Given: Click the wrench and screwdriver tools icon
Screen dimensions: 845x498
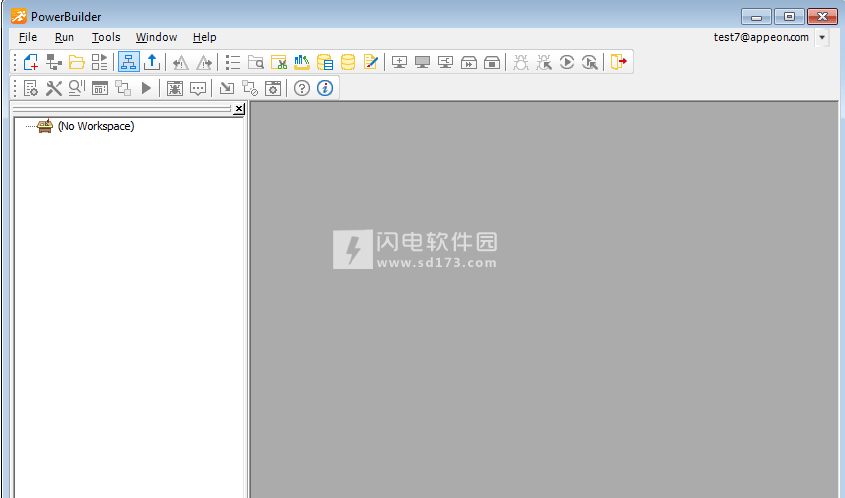Looking at the screenshot, I should point(54,88).
